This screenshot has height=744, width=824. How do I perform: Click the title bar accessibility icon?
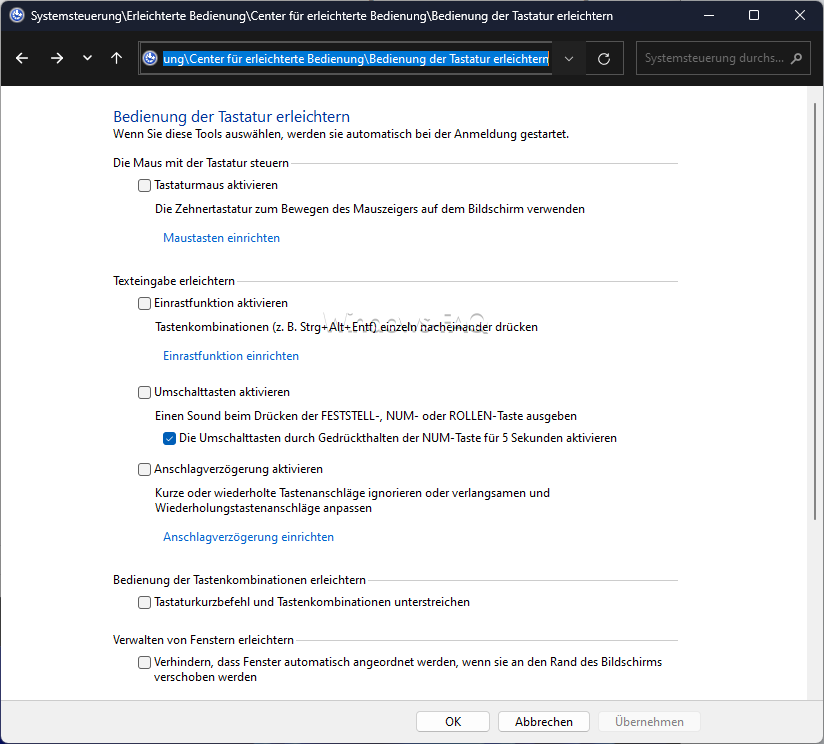(x=17, y=15)
